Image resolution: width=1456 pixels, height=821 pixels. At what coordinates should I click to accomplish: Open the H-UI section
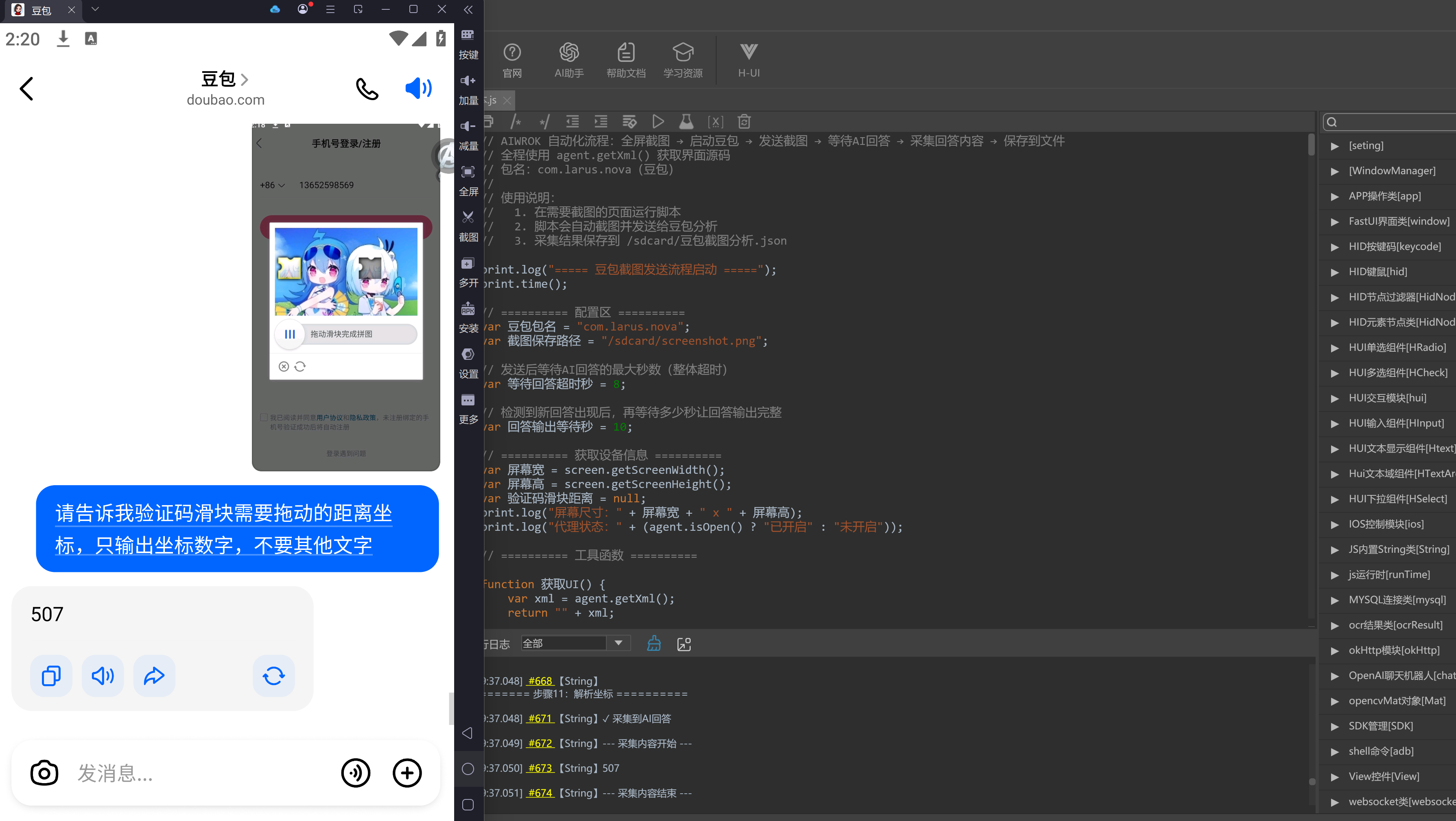(x=748, y=61)
